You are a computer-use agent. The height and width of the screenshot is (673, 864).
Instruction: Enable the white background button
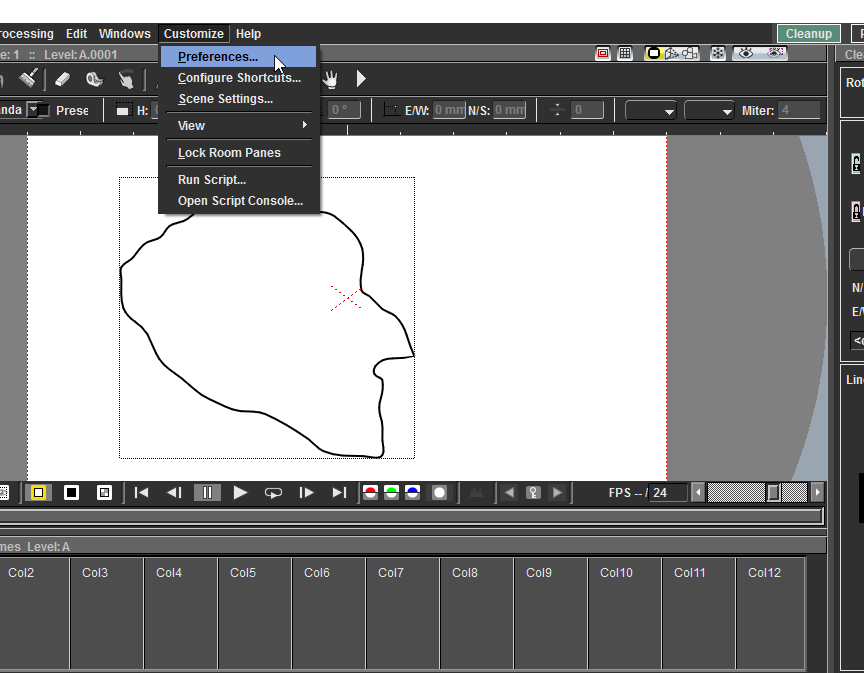(39, 492)
